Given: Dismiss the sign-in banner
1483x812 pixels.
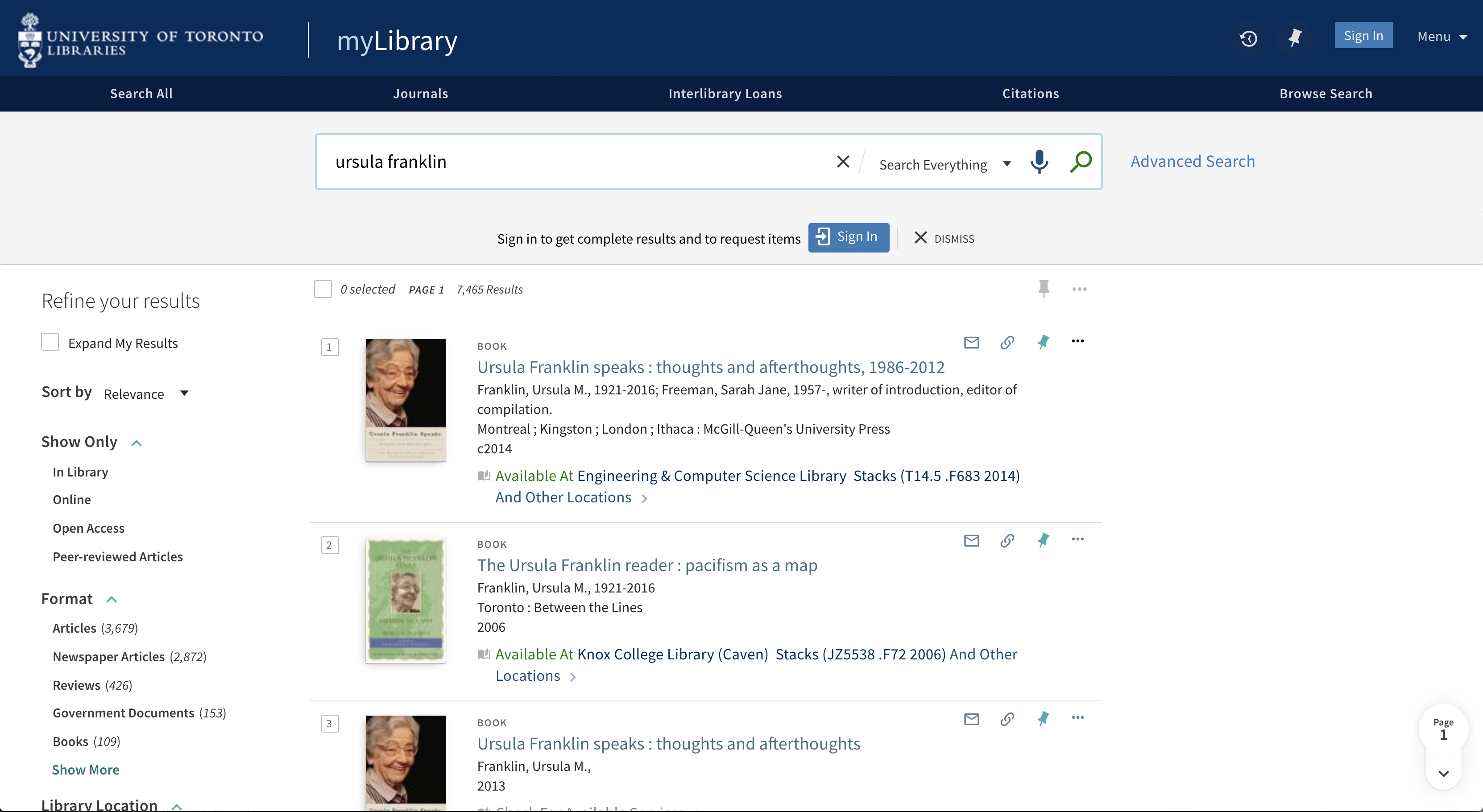Looking at the screenshot, I should [x=944, y=238].
